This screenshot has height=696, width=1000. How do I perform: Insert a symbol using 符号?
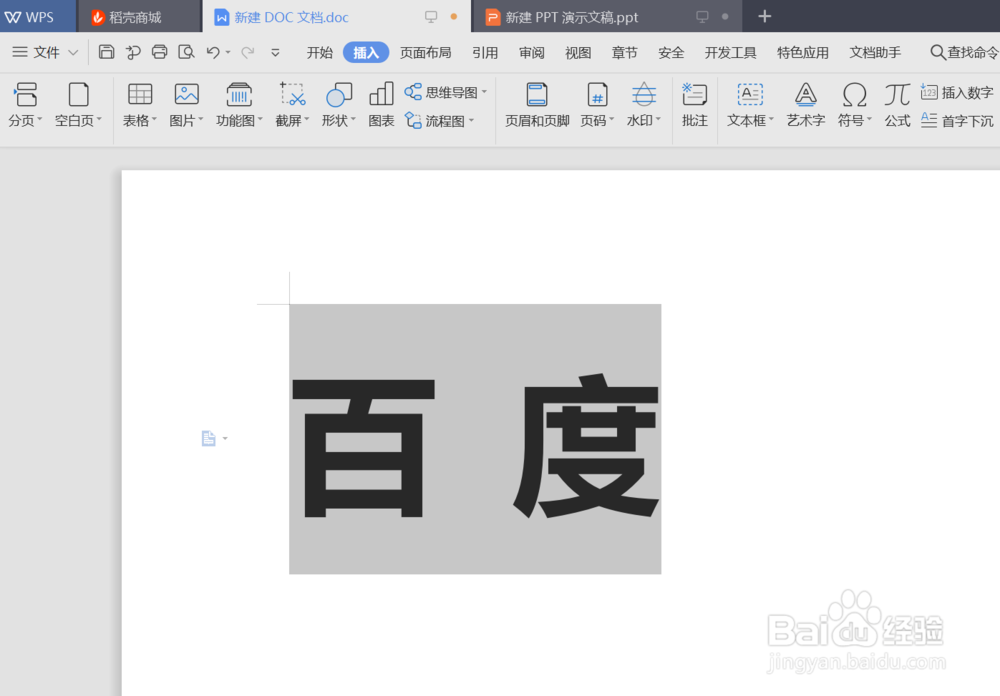pyautogui.click(x=855, y=104)
